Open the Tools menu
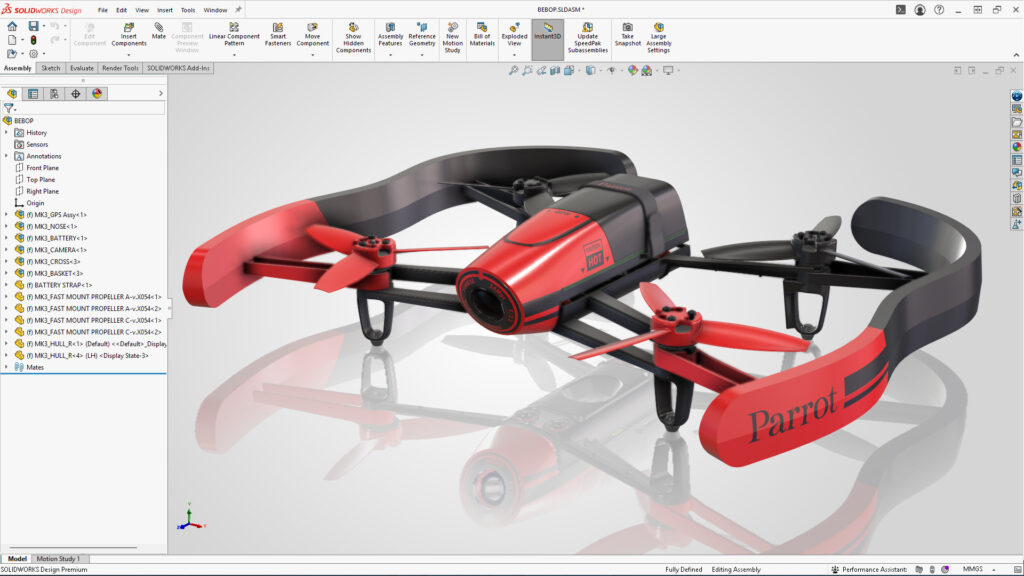Image resolution: width=1024 pixels, height=576 pixels. [x=188, y=10]
